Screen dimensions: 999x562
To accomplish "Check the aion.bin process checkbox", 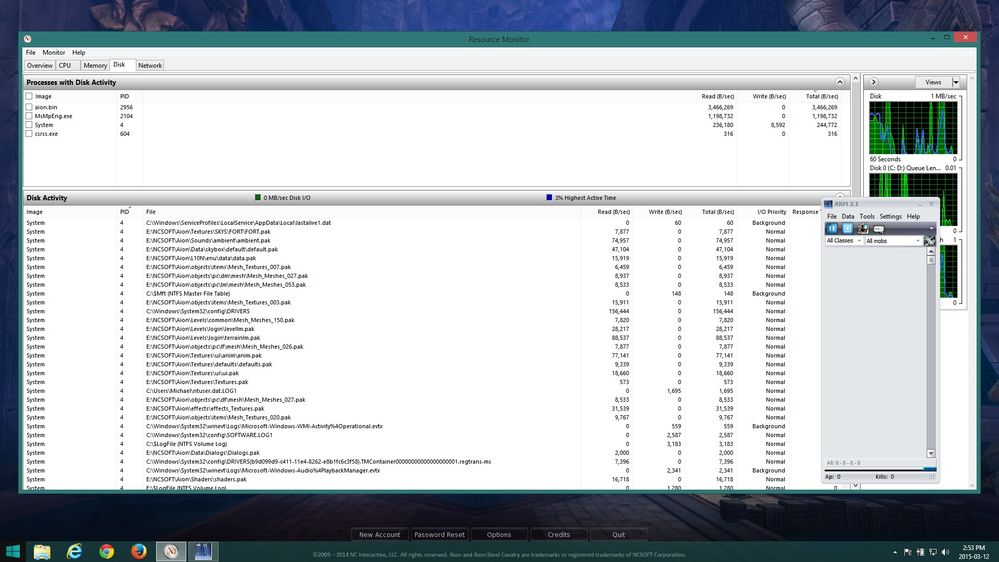I will click(29, 107).
